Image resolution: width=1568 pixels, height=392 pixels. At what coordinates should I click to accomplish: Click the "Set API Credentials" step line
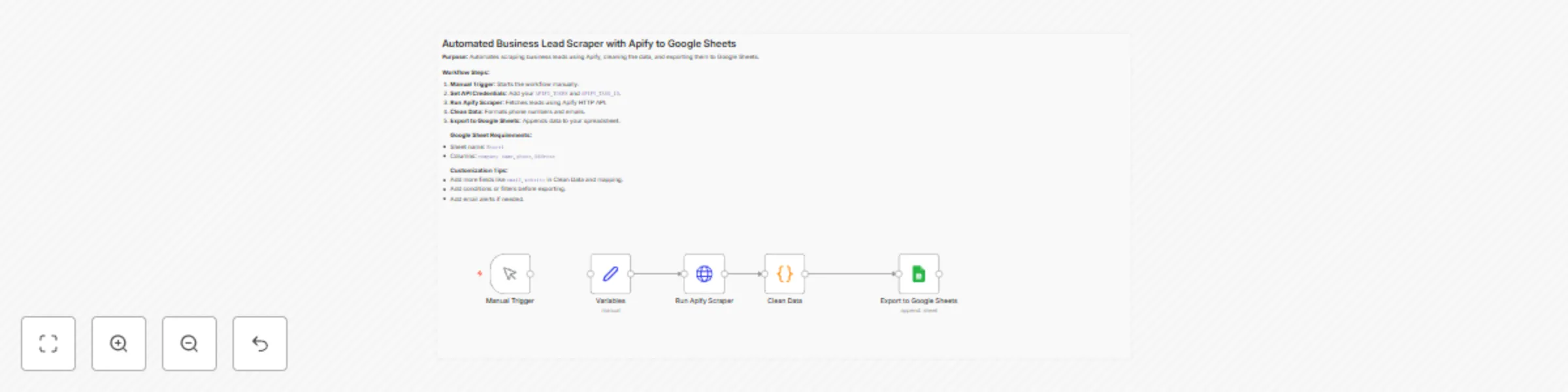pyautogui.click(x=534, y=93)
